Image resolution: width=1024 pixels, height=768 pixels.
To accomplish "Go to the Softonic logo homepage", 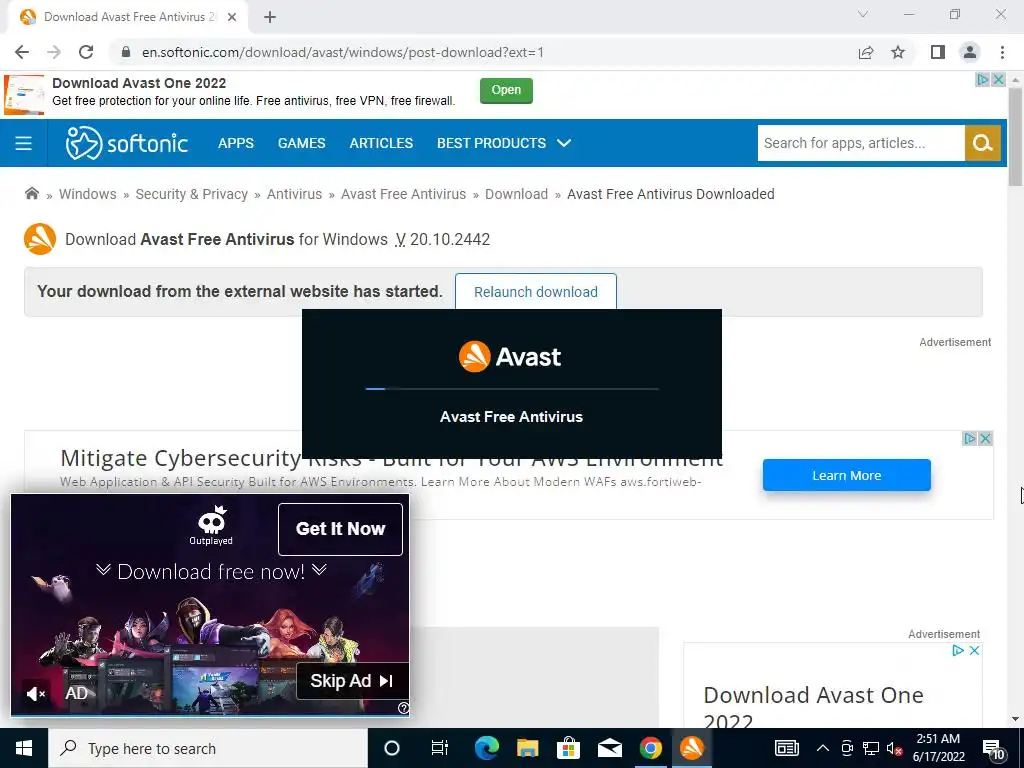I will click(127, 143).
